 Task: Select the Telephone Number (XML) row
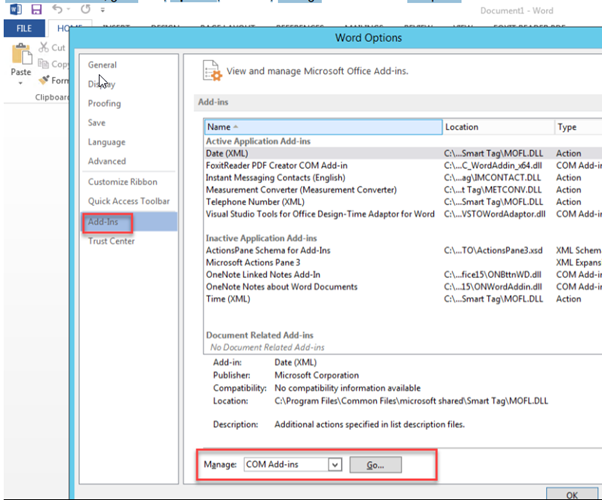tap(403, 202)
